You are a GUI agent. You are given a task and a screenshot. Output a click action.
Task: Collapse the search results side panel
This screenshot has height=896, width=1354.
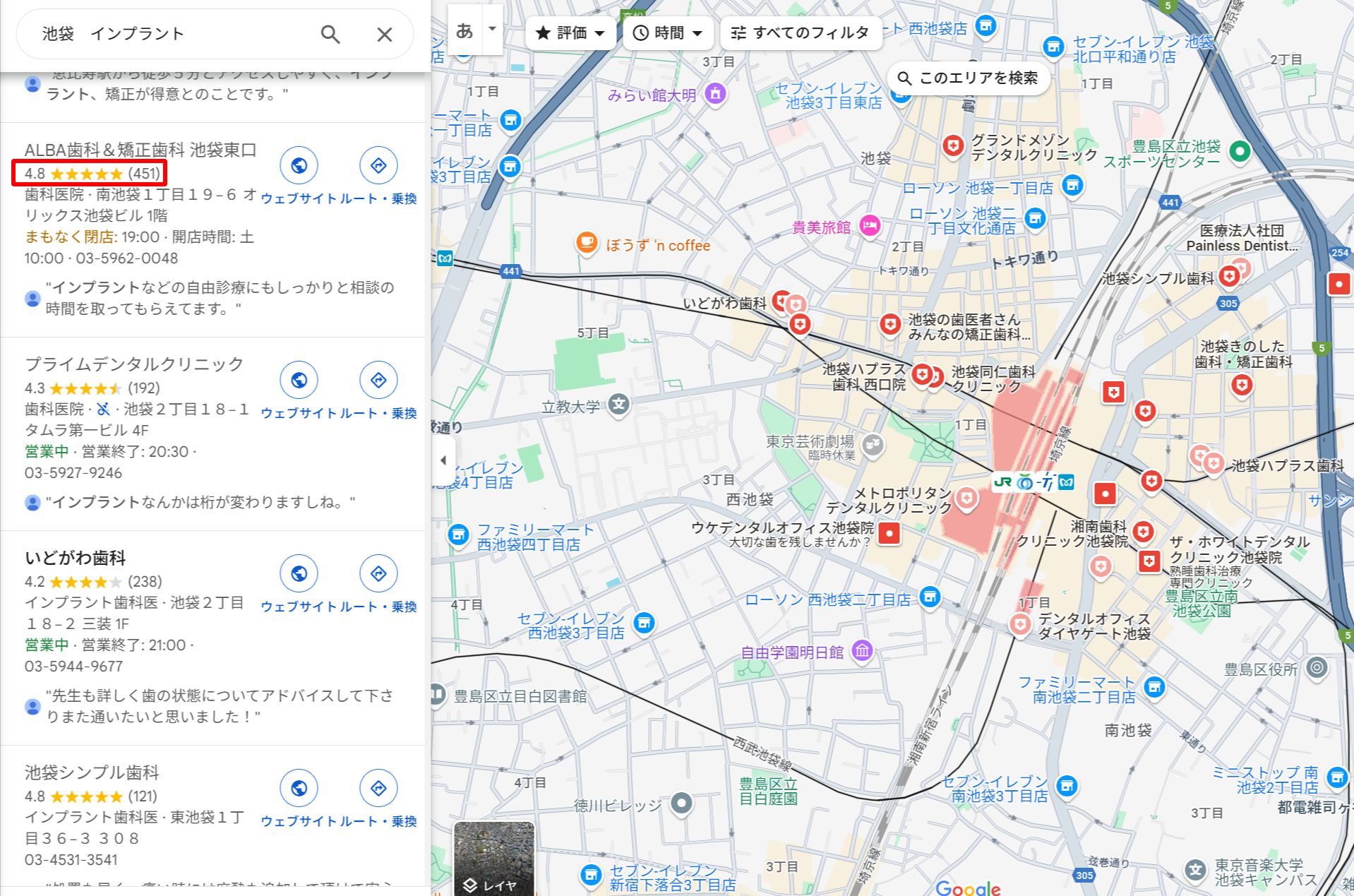coord(444,459)
